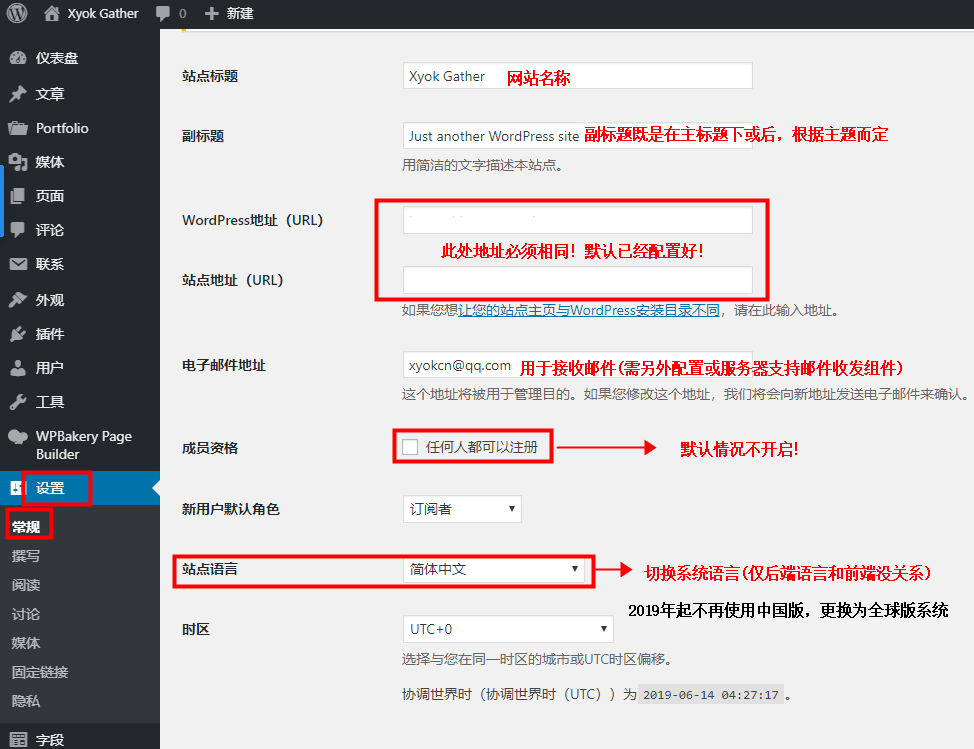Click the 工具 wrench icon
Viewport: 974px width, 749px height.
pos(18,402)
